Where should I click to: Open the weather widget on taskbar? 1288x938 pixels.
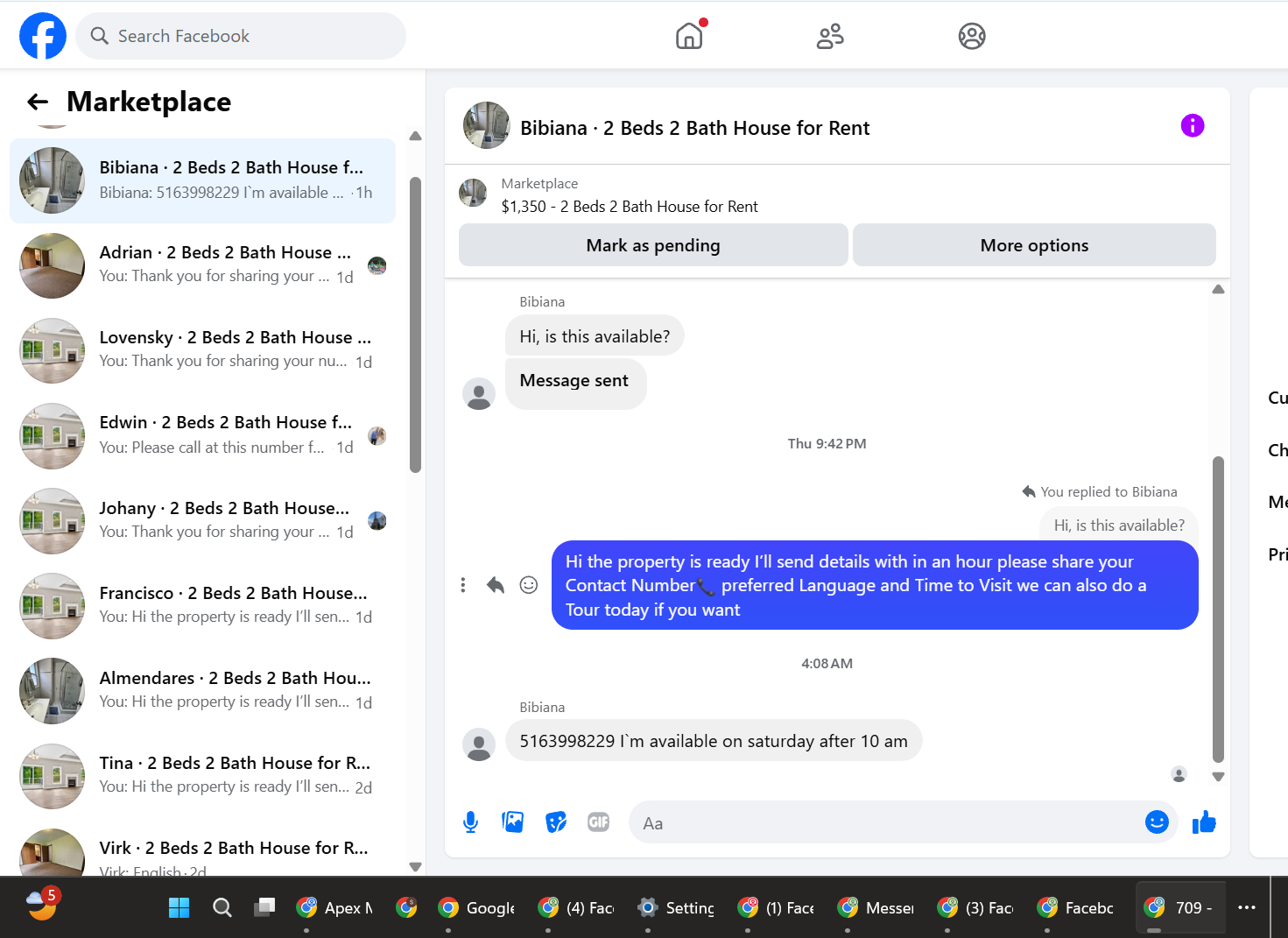coord(42,904)
